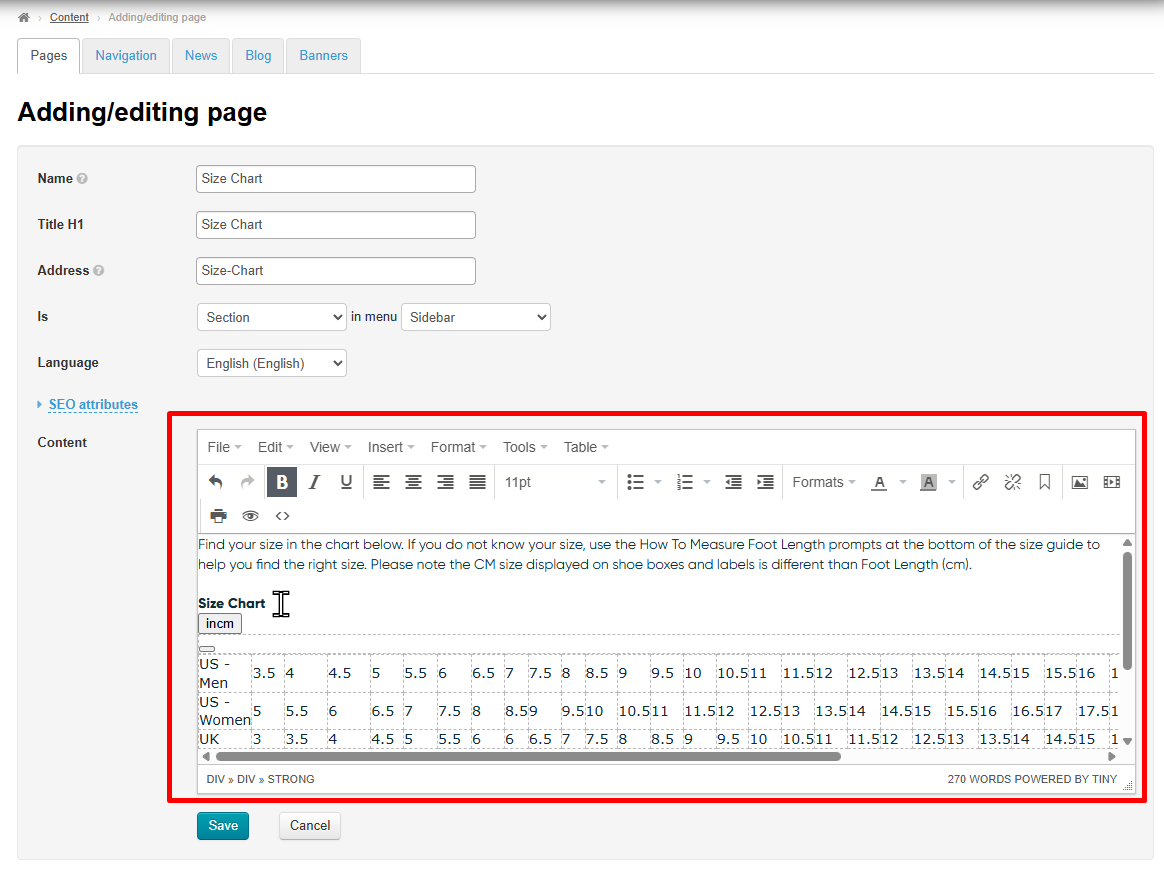Click the Print icon in the editor
The height and width of the screenshot is (869, 1164).
(x=218, y=516)
